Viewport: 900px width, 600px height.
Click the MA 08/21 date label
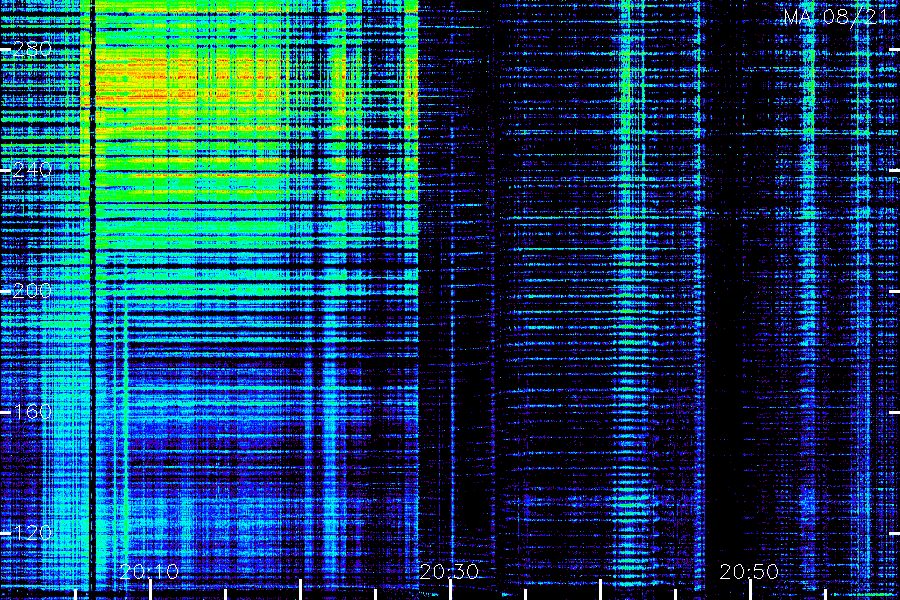tap(835, 17)
